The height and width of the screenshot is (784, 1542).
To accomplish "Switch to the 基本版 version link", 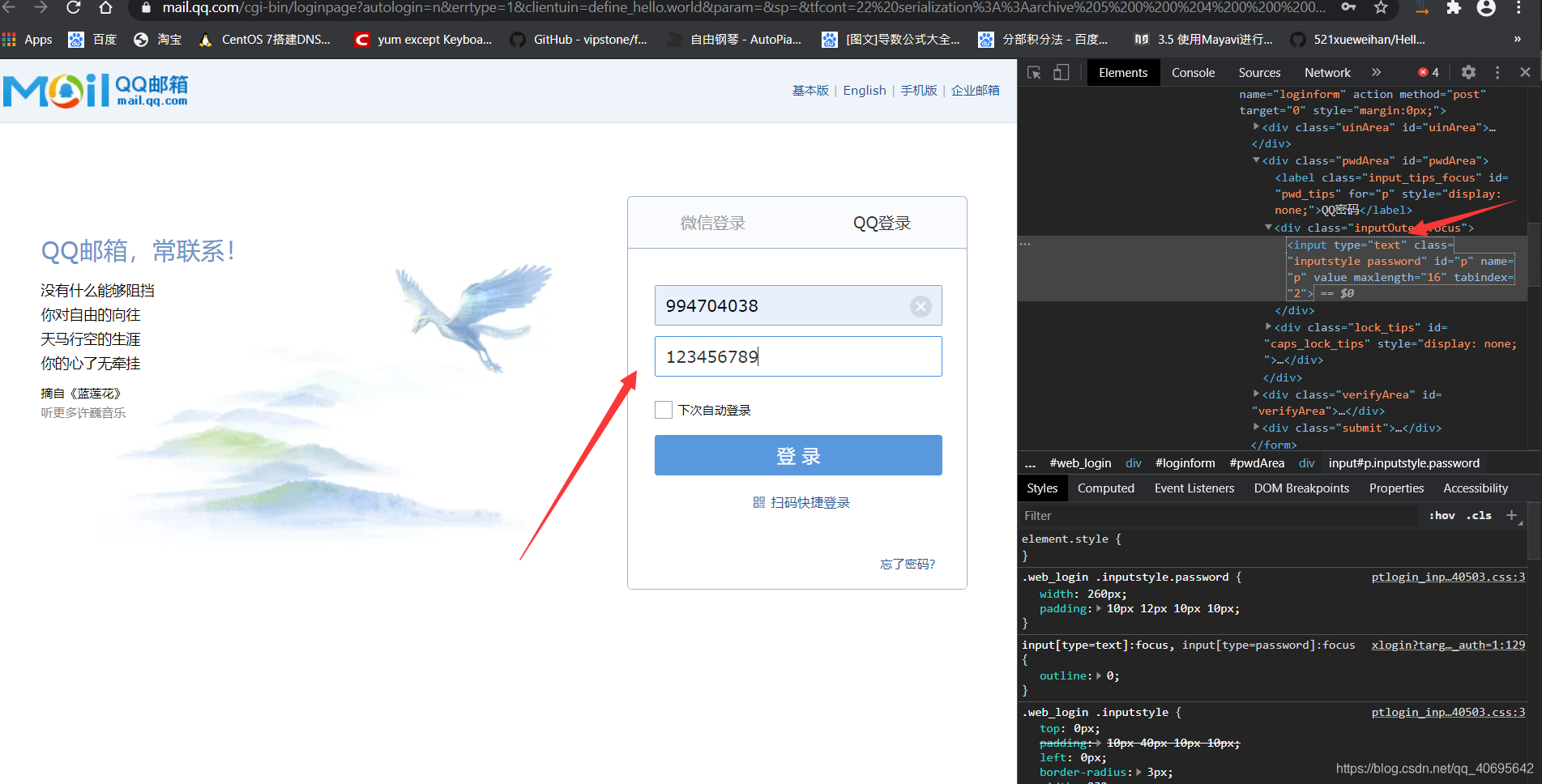I will (810, 91).
